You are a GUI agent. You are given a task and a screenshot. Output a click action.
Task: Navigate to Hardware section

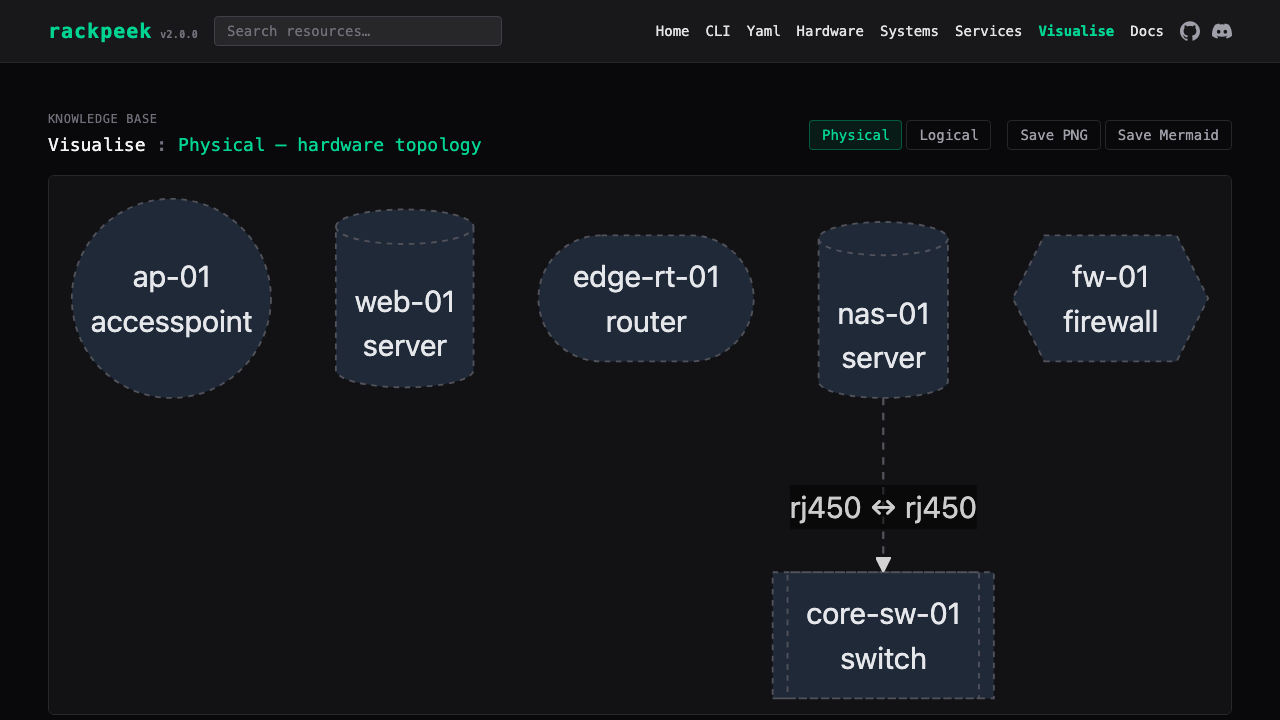(x=830, y=31)
